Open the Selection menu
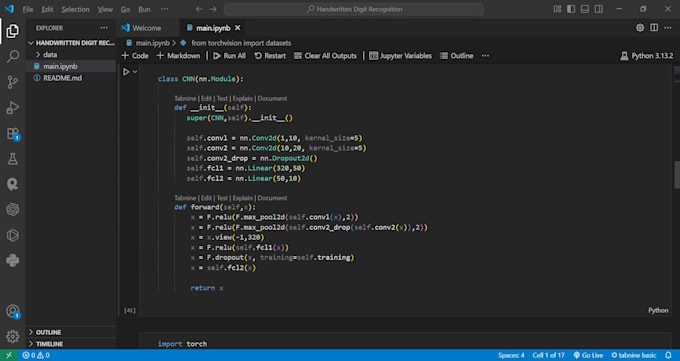The width and height of the screenshot is (680, 361). pos(75,9)
